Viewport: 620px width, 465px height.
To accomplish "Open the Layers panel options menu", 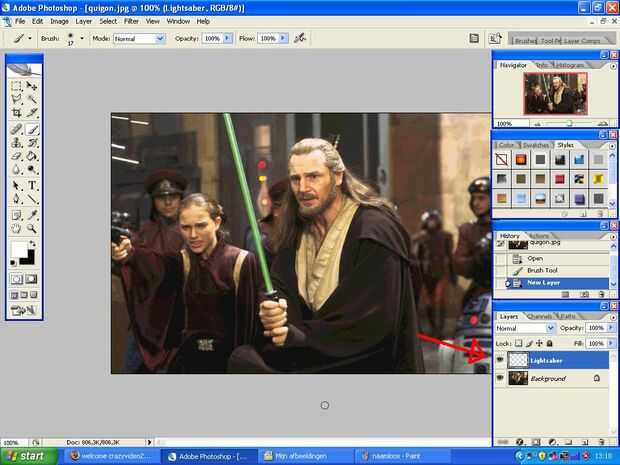I will coord(612,317).
